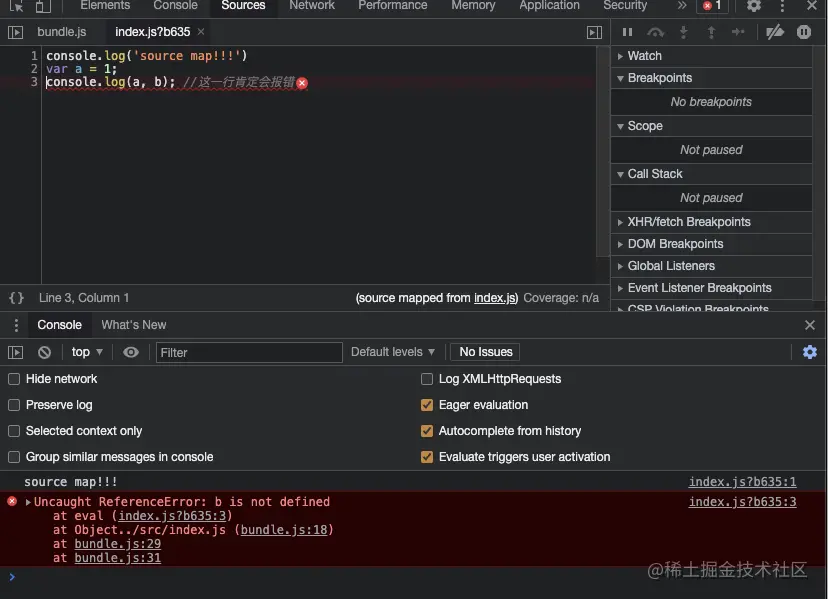This screenshot has height=599, width=828.
Task: Clear the console with the ban icon
Action: 44,352
